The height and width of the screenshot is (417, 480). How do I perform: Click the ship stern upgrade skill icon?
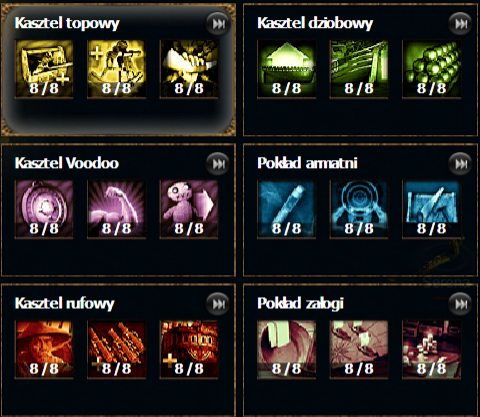click(x=189, y=349)
